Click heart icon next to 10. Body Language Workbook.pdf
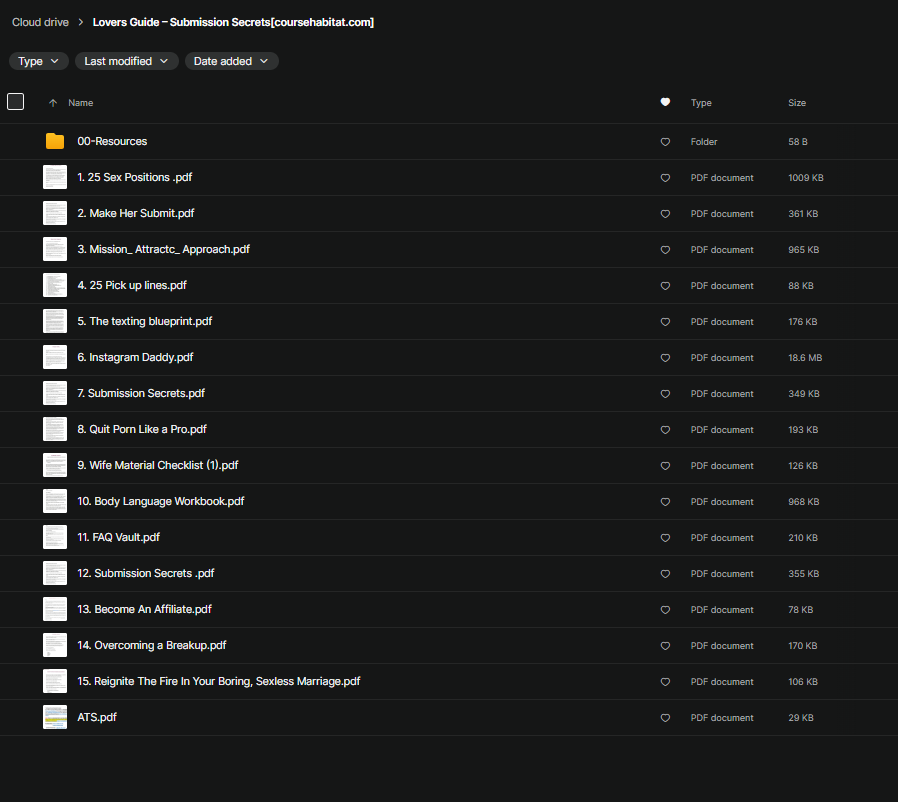 (x=665, y=502)
